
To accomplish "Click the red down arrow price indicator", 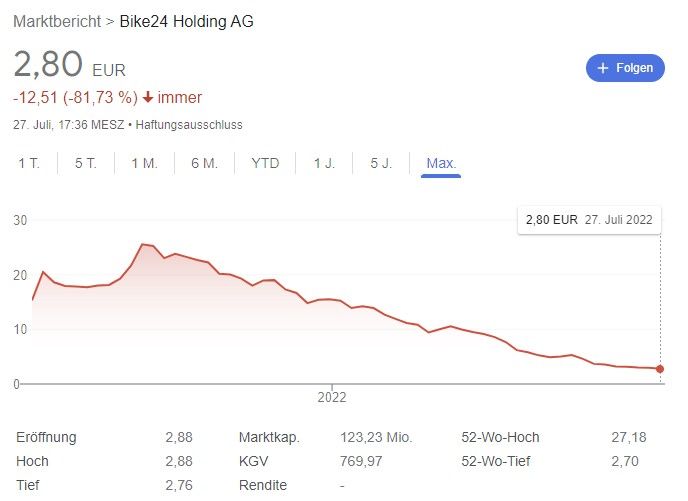I will point(148,97).
